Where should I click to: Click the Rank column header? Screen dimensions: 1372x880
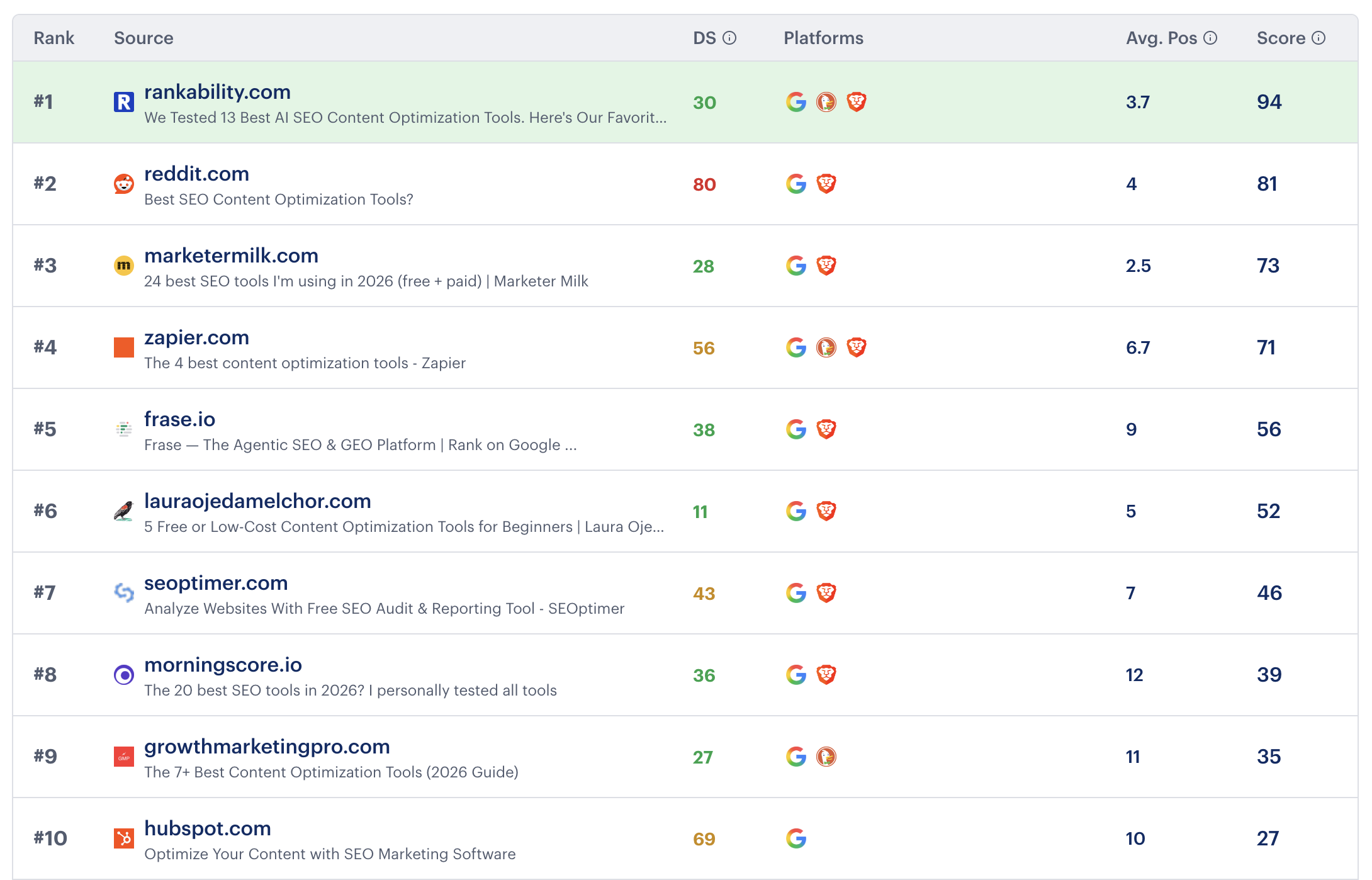54,38
